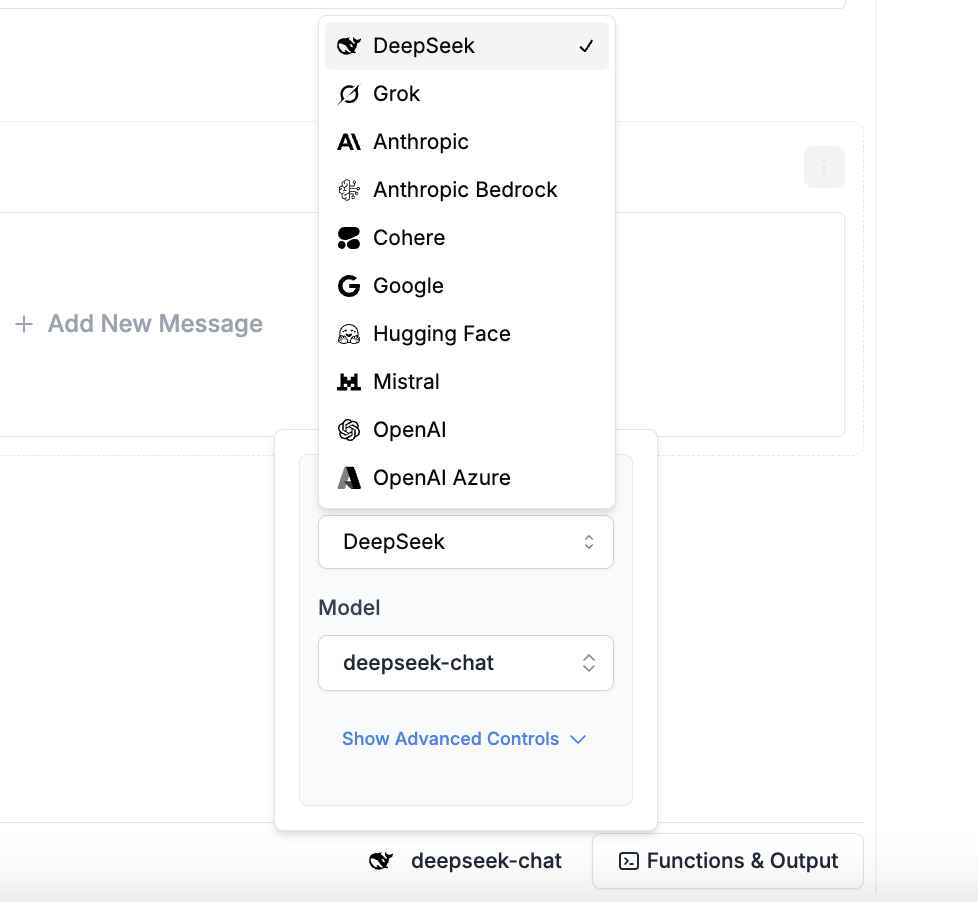The height and width of the screenshot is (902, 978).
Task: Select the Mistral provider icon
Action: 348,381
